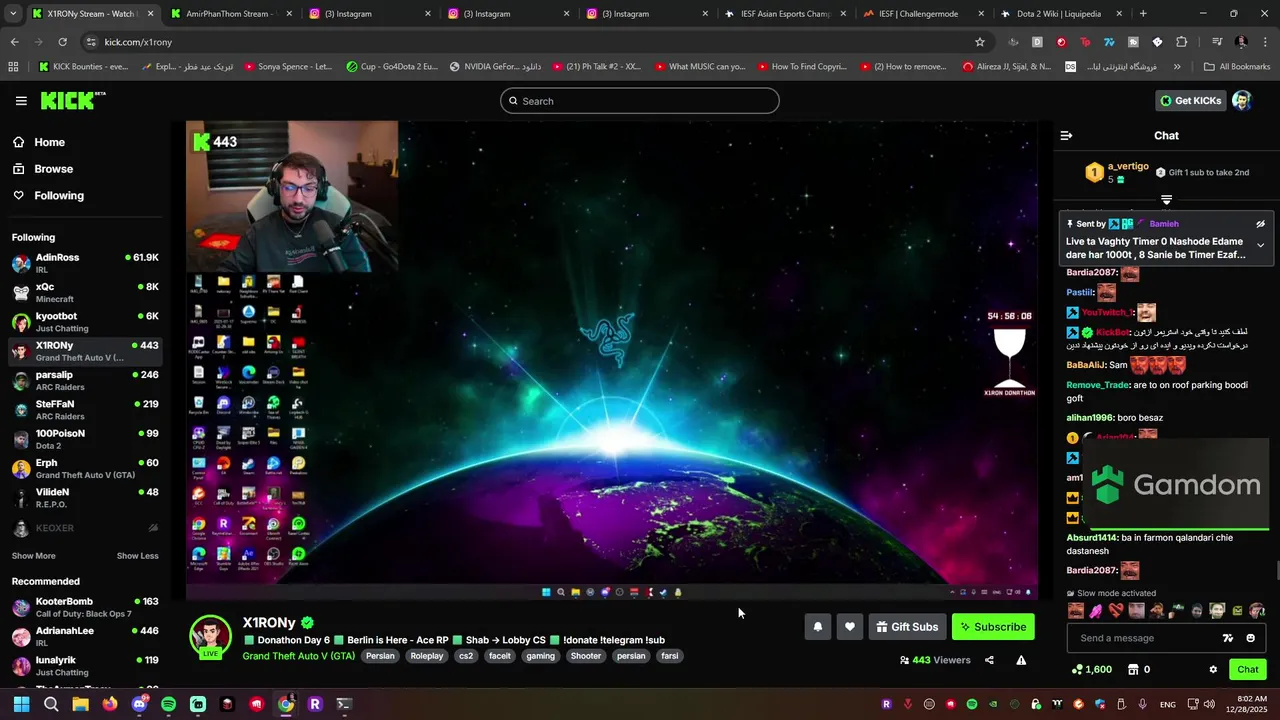
Task: Send message with Chat button
Action: tap(1247, 669)
